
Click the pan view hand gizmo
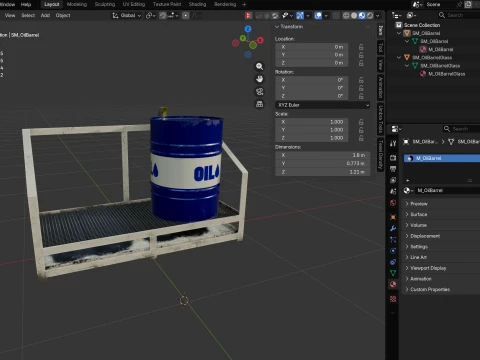pyautogui.click(x=259, y=79)
